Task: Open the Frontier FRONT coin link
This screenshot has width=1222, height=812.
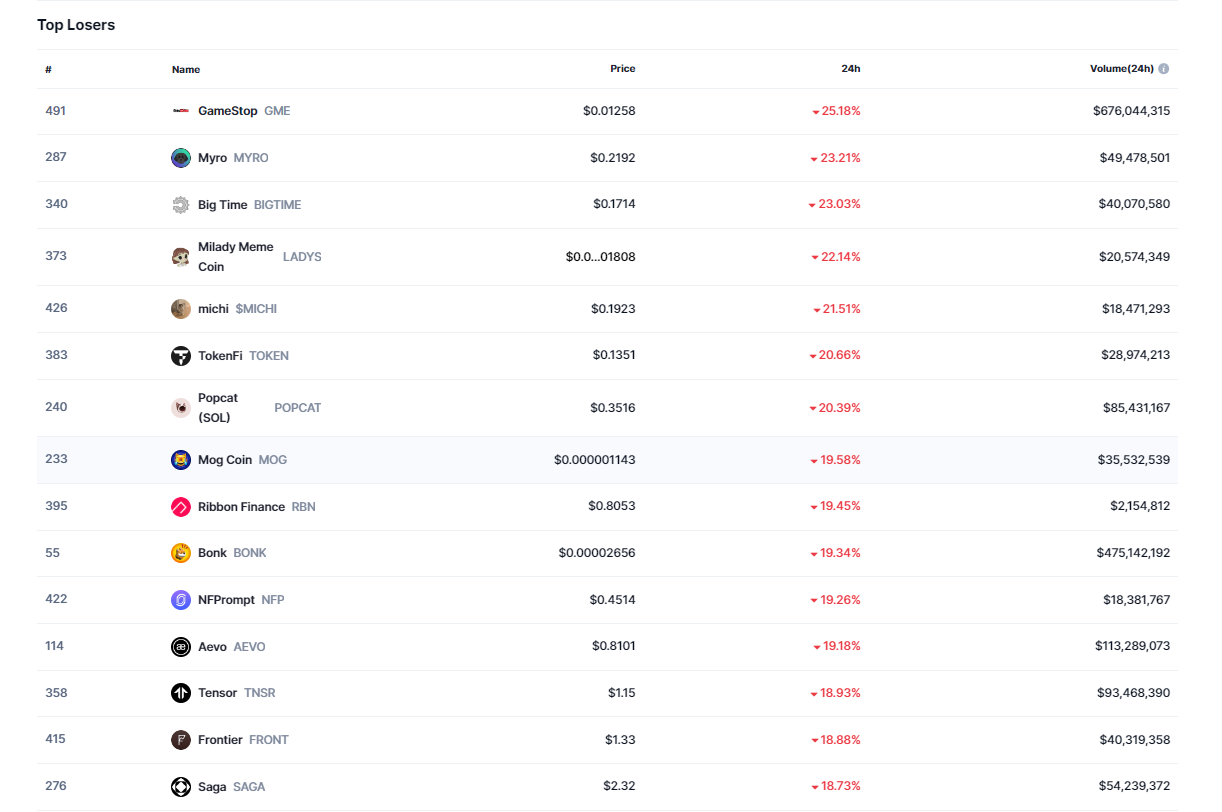Action: [x=220, y=740]
